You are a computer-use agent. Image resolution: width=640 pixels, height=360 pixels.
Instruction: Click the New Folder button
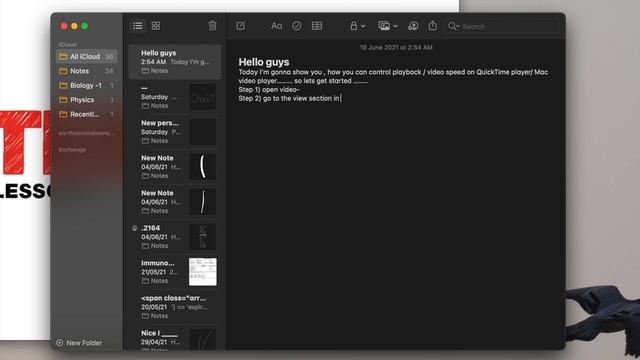point(79,343)
